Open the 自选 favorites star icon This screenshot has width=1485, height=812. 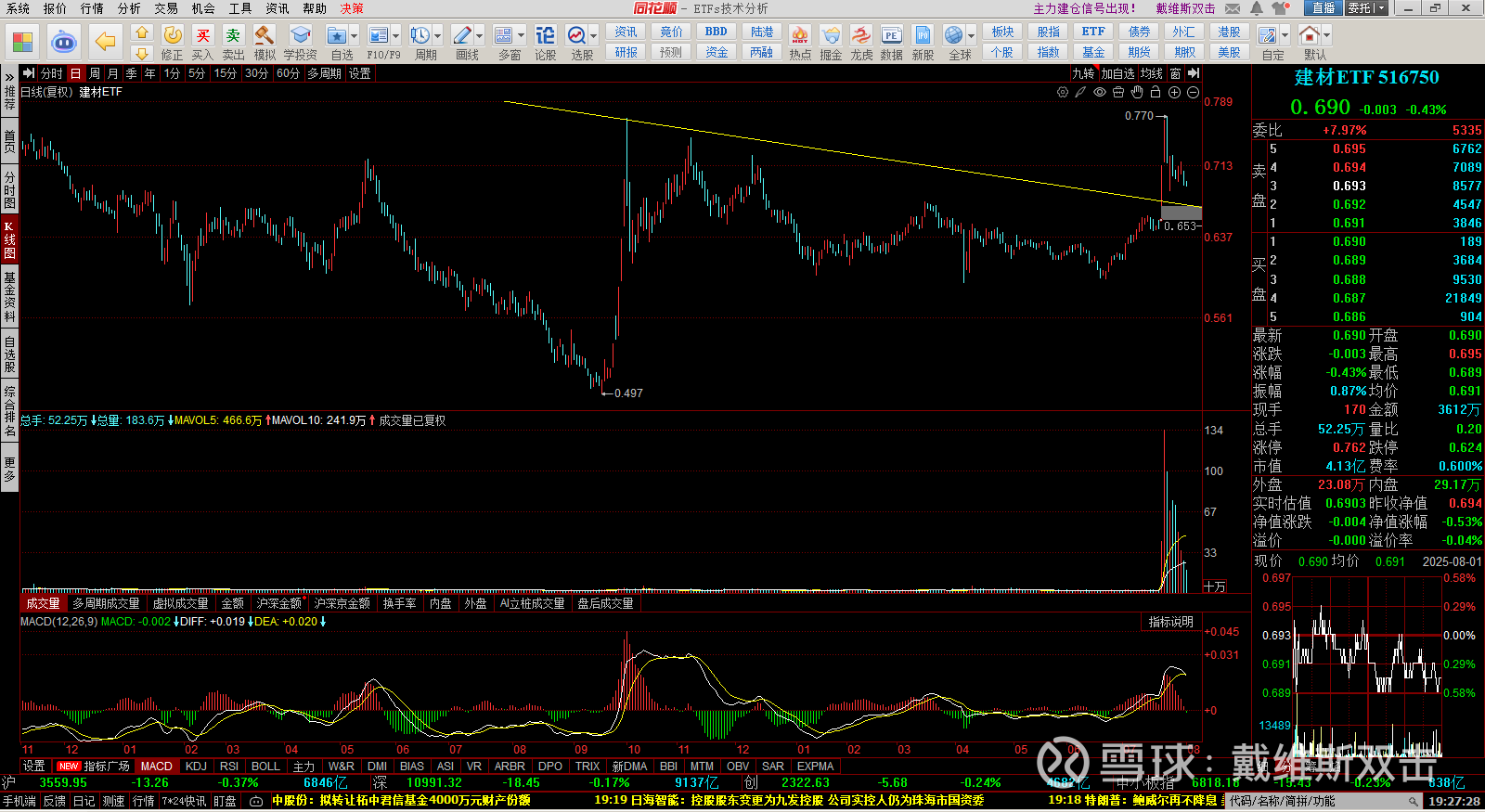click(x=337, y=35)
